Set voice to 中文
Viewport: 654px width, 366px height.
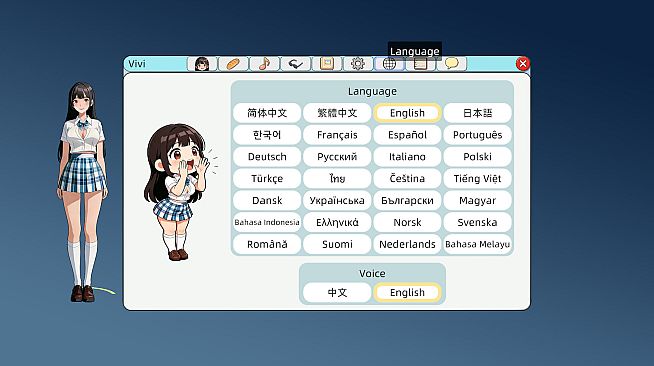337,292
